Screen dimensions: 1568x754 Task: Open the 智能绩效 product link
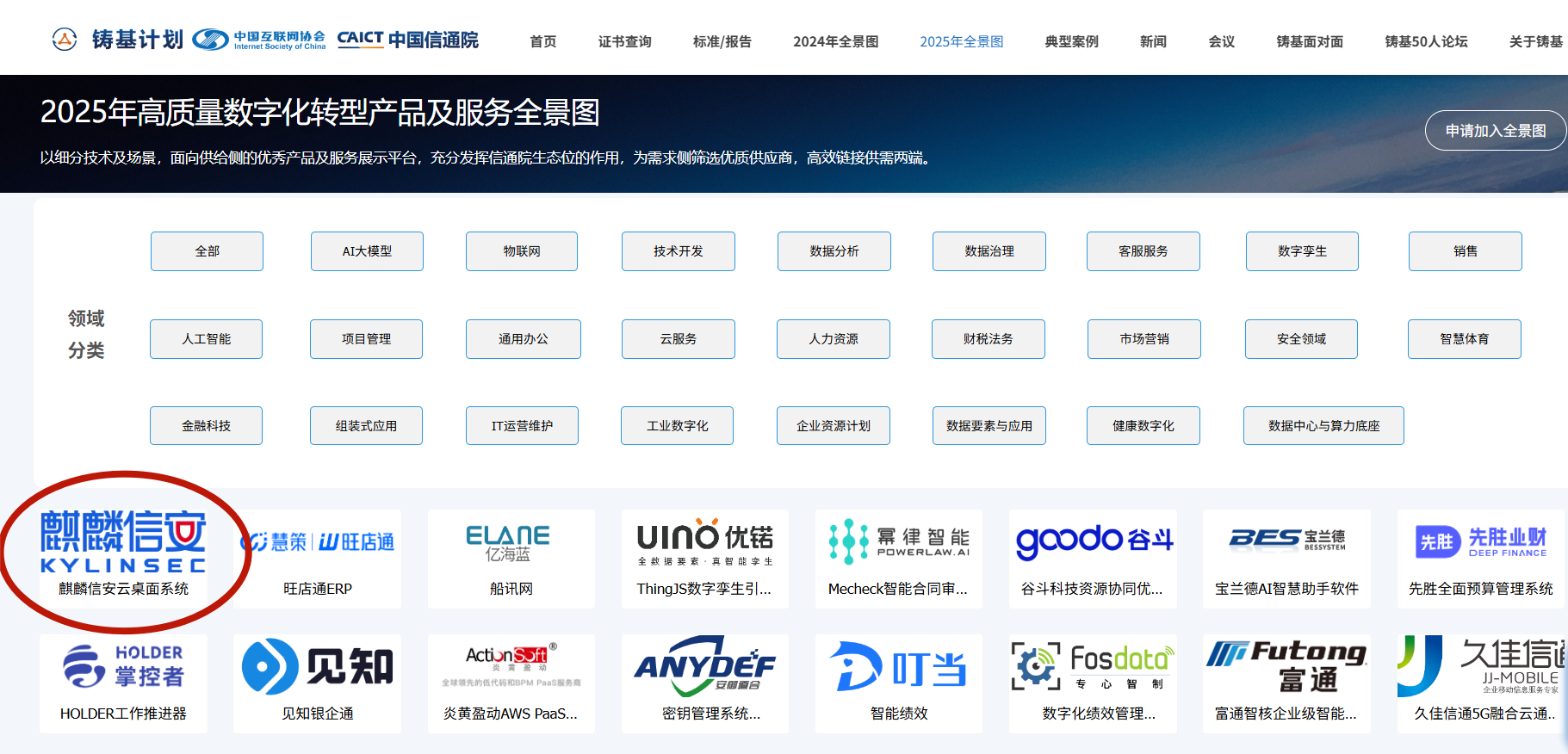click(898, 714)
